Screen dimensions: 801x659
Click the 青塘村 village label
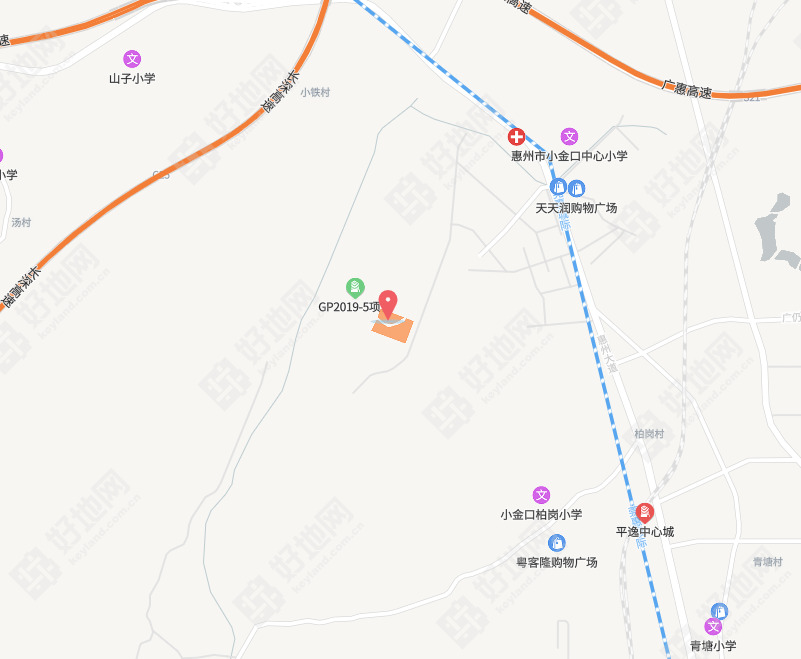[767, 562]
